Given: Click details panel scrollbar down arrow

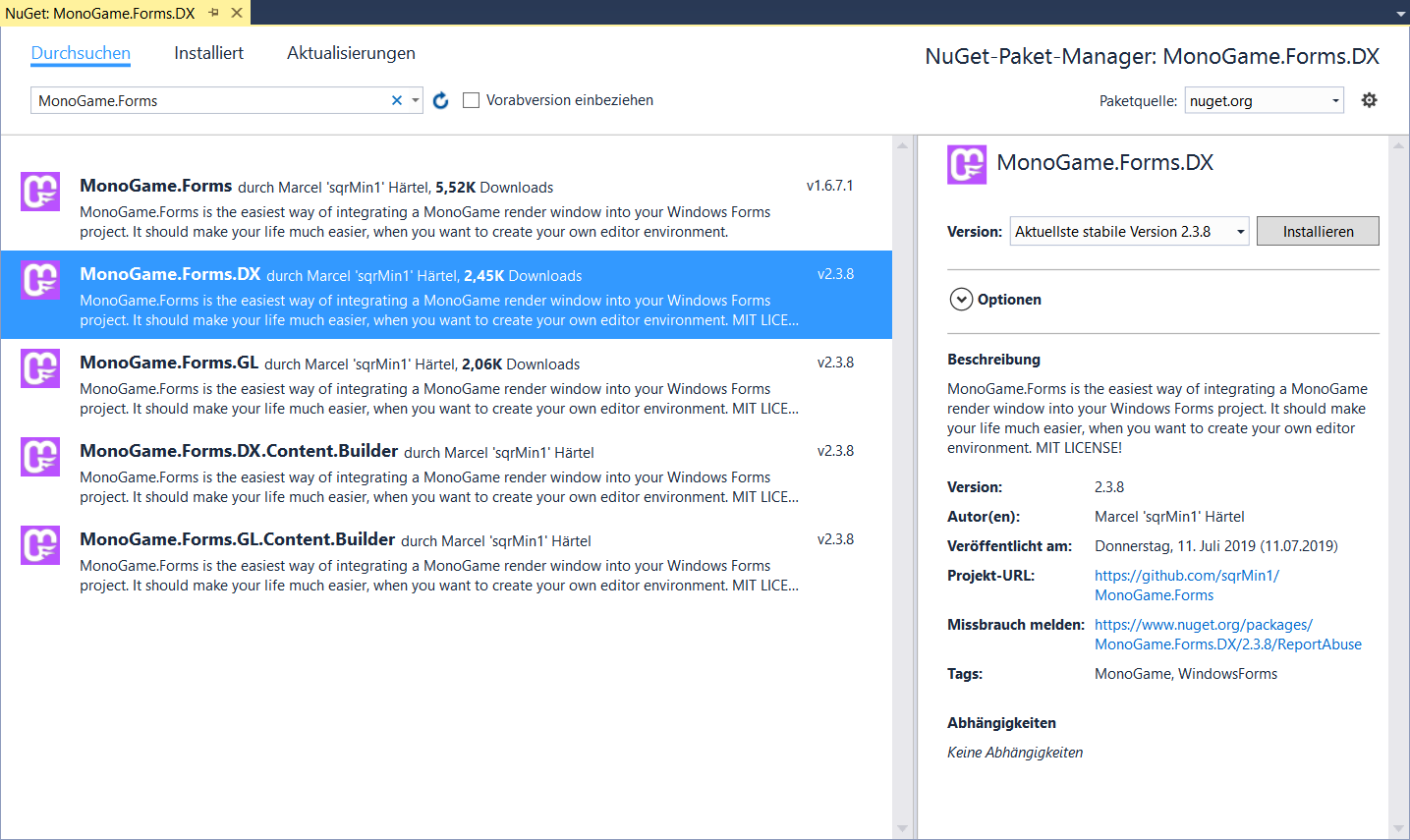Looking at the screenshot, I should (x=1399, y=829).
